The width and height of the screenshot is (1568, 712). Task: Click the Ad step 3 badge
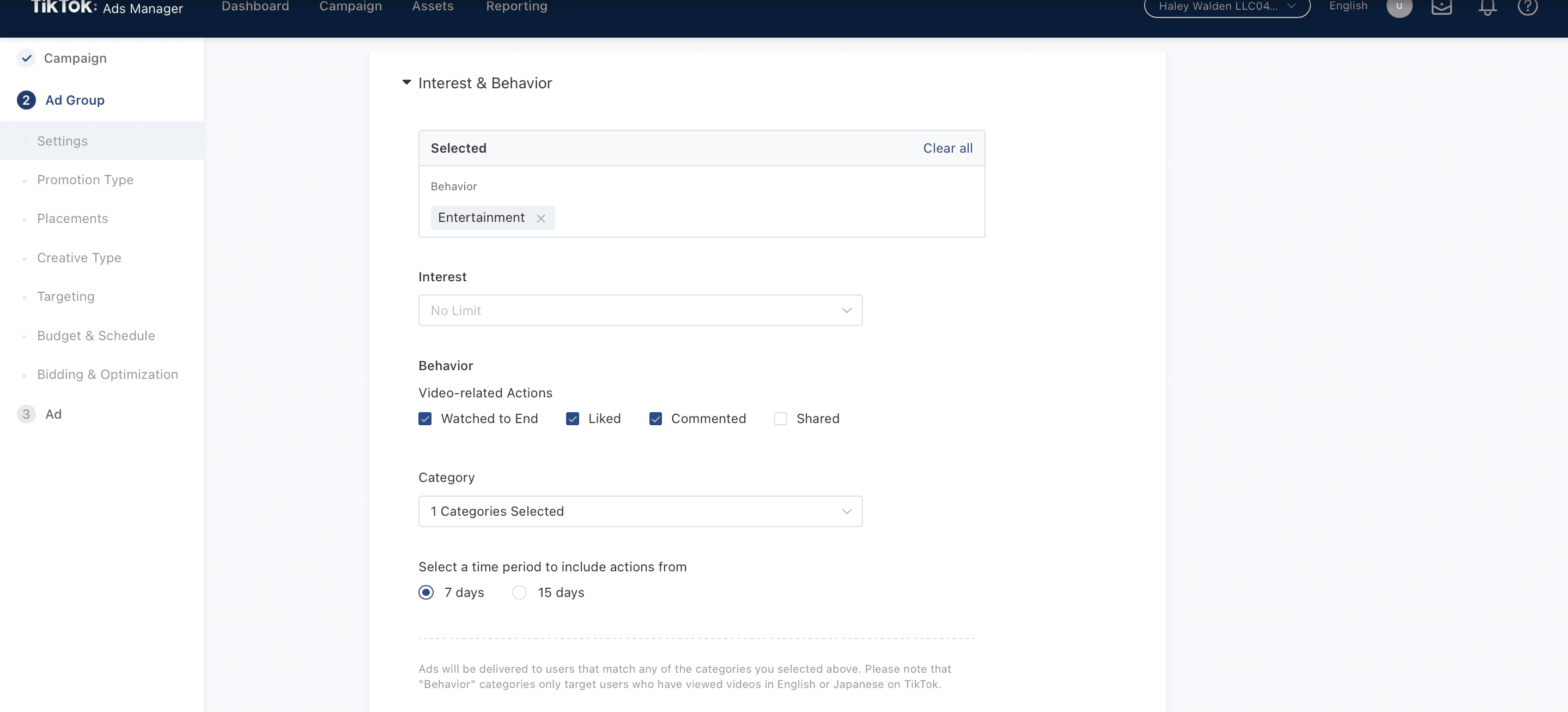(26, 414)
